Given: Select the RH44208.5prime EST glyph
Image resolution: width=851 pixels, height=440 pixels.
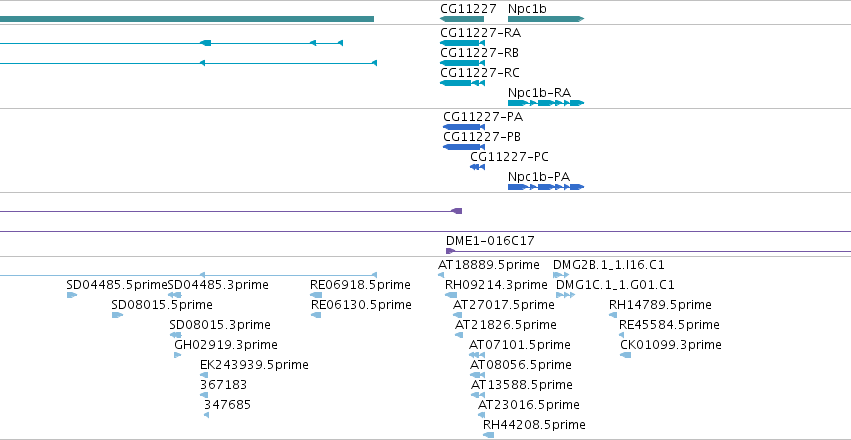Looking at the screenshot, I should point(489,435).
